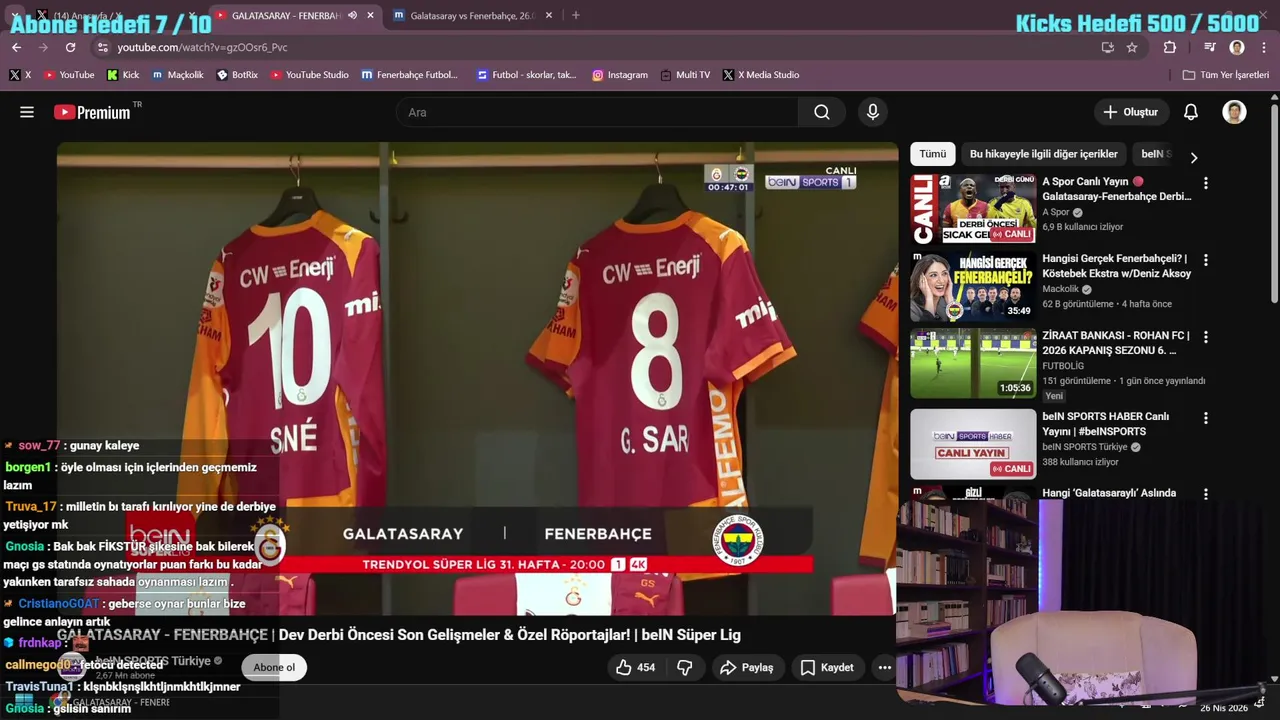Open options for A Spor Canlı Yayın video

click(x=1205, y=183)
